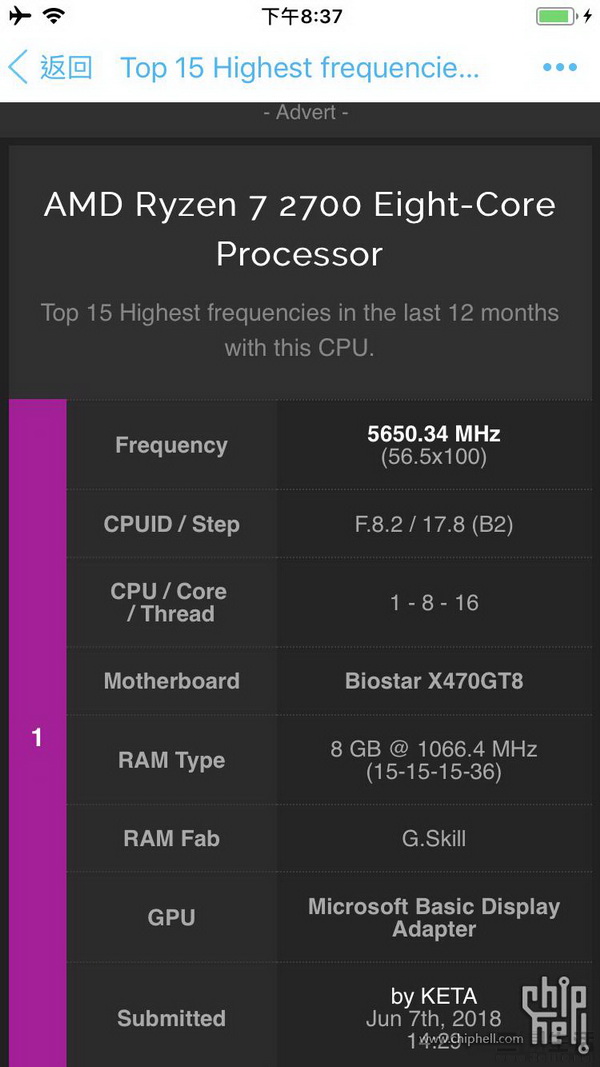
Task: Tap the purple rank 1 bar
Action: pyautogui.click(x=37, y=733)
